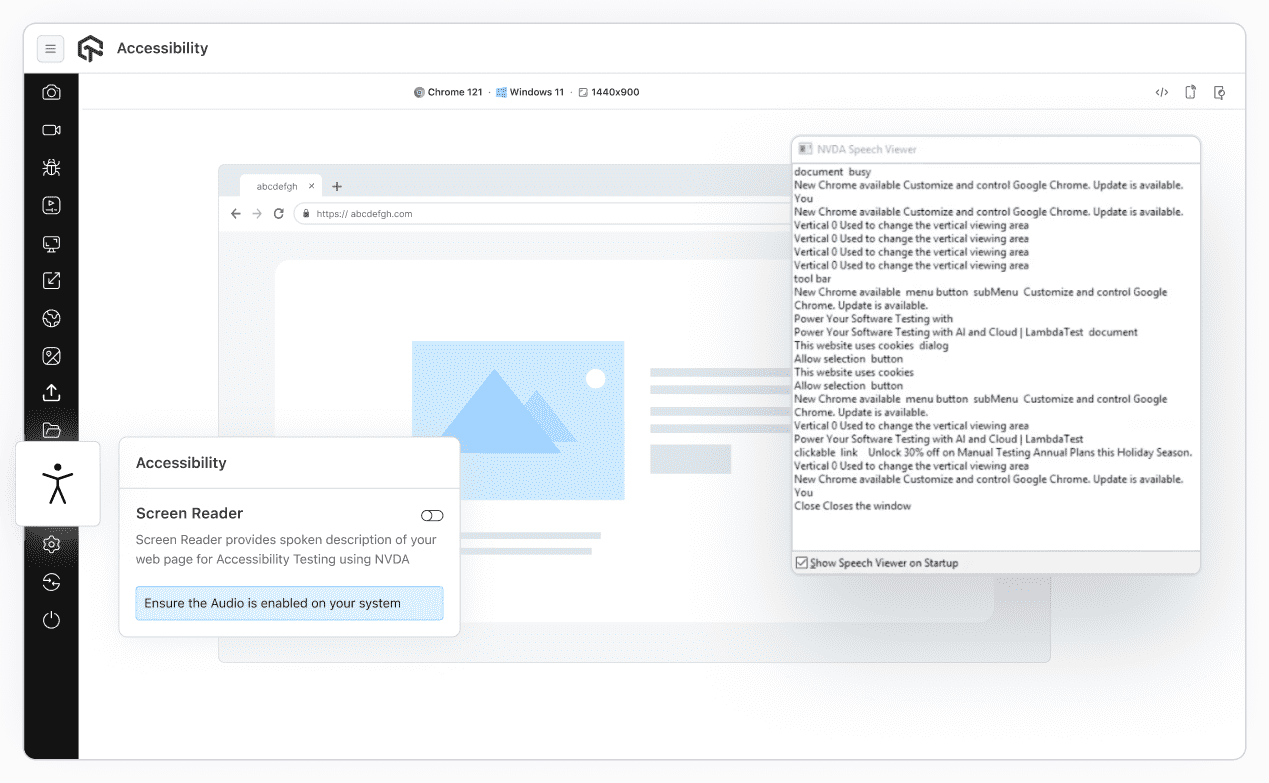Screen dimensions: 1269x783
Task: Open the settings gear in the sidebar
Action: [x=51, y=544]
